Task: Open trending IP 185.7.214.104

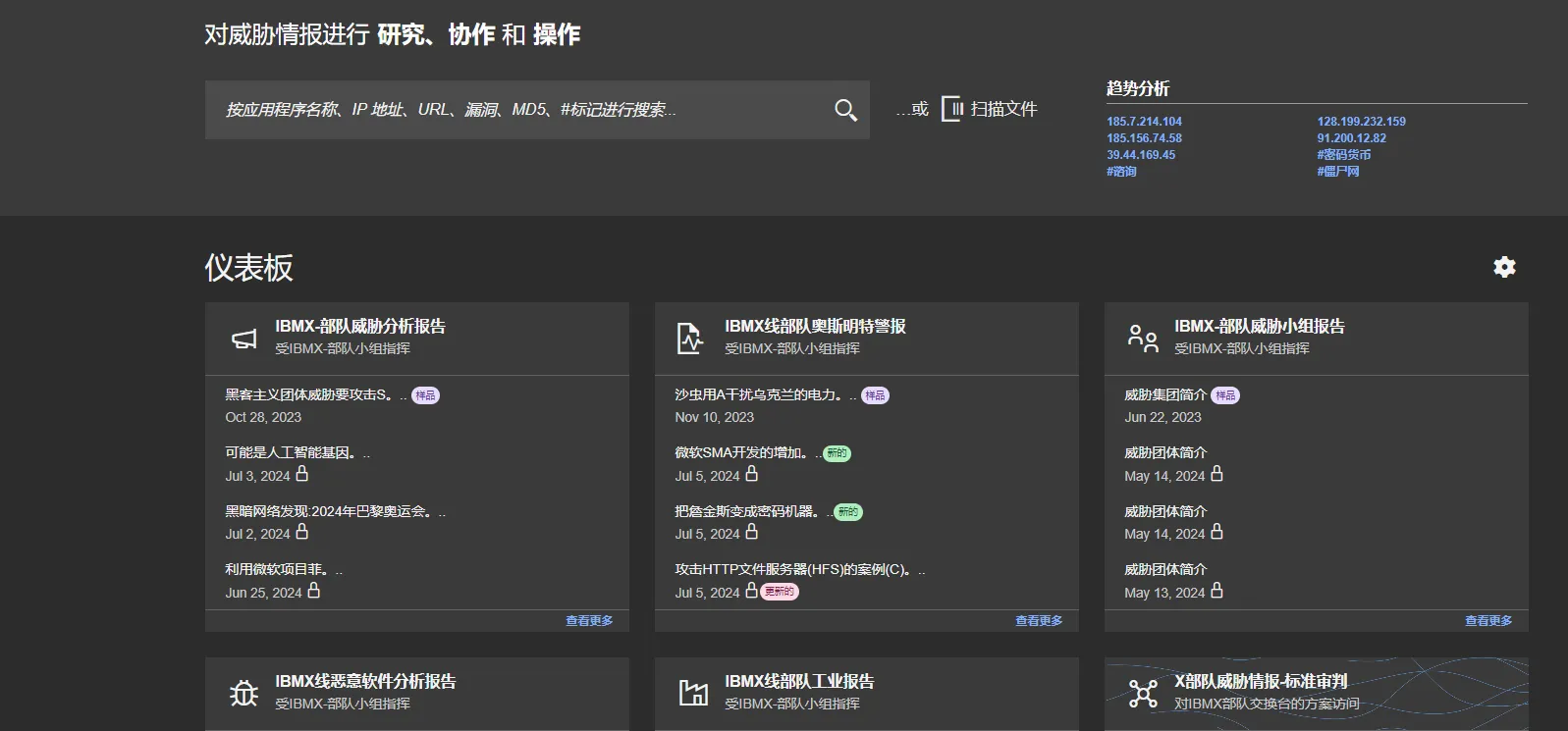Action: [1144, 122]
